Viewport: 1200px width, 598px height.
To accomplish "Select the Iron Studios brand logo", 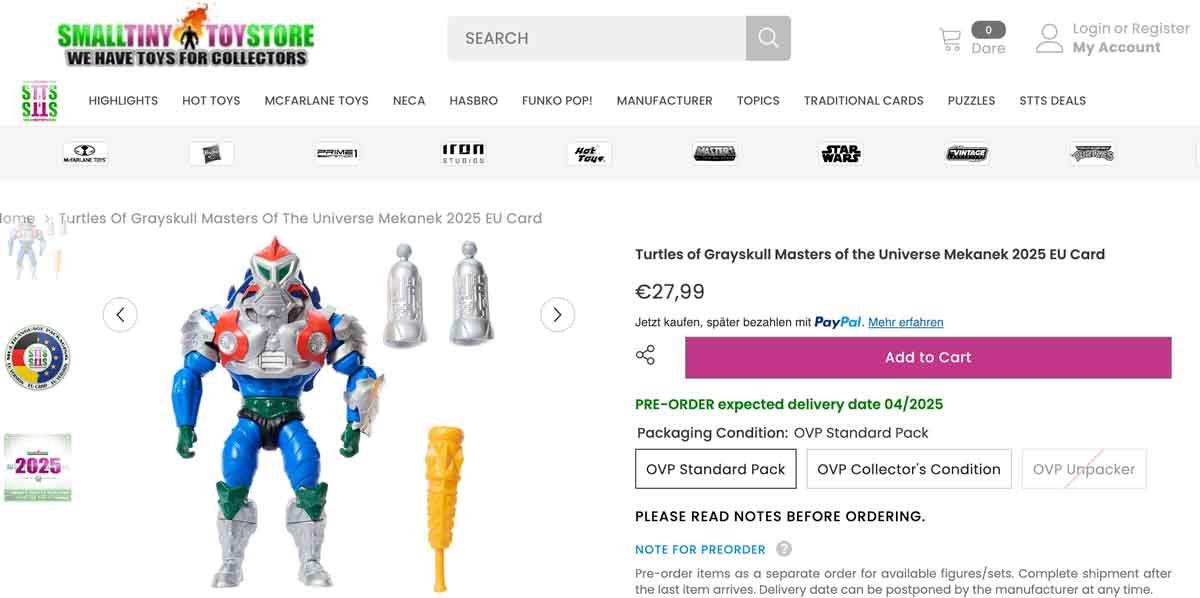I will tap(464, 152).
